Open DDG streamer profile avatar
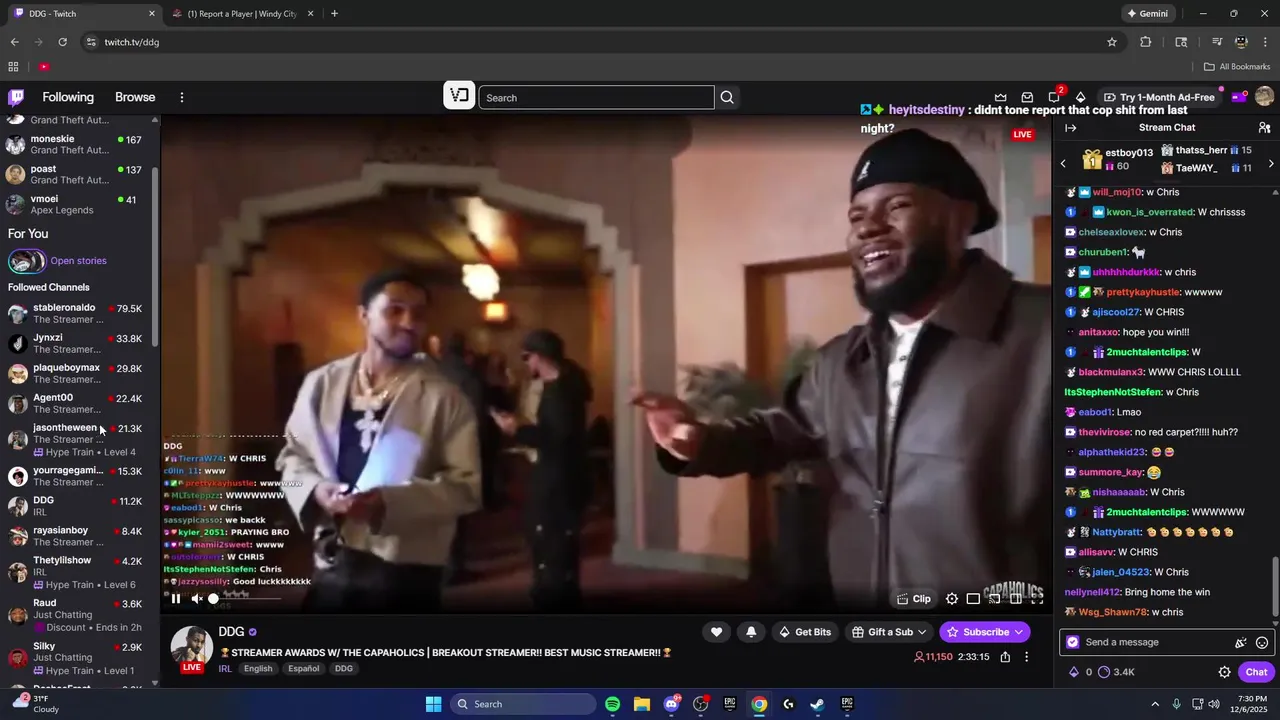This screenshot has width=1280, height=720. [191, 648]
